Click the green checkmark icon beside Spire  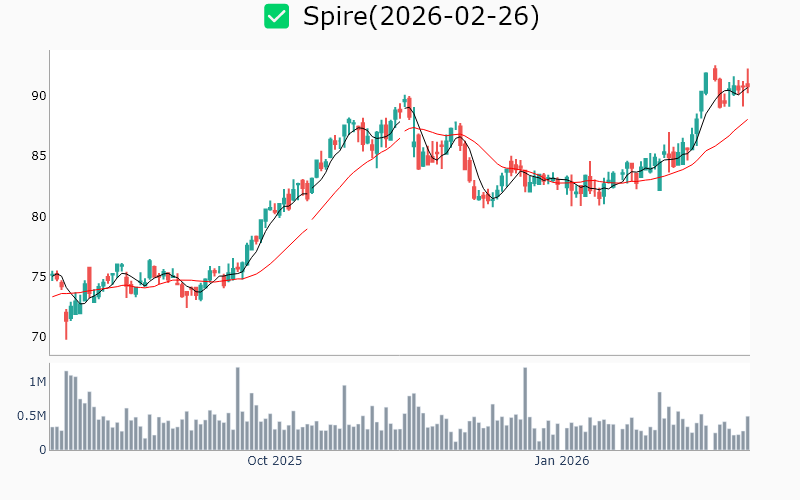pyautogui.click(x=277, y=17)
